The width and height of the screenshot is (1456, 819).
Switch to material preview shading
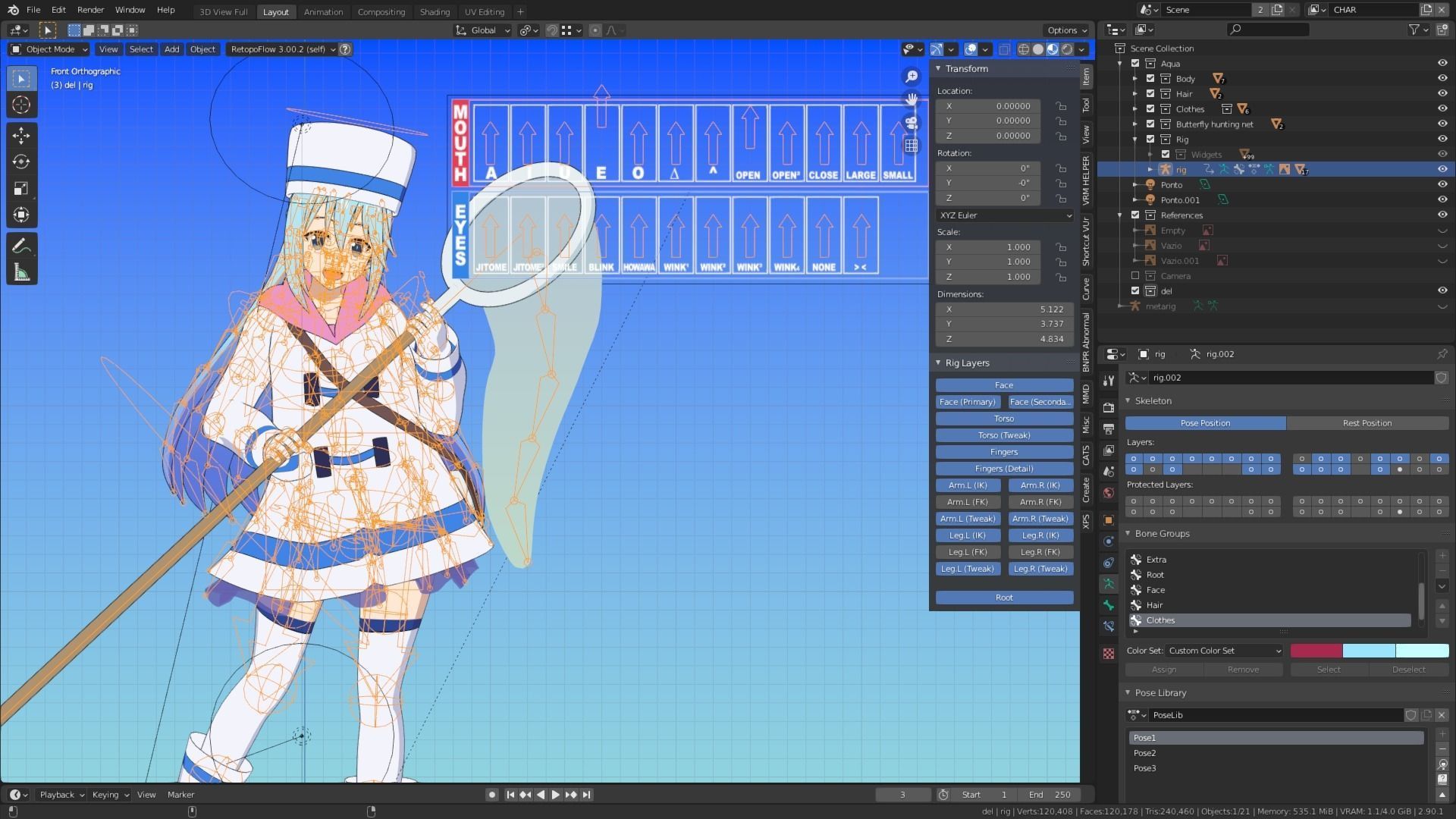pyautogui.click(x=1053, y=49)
